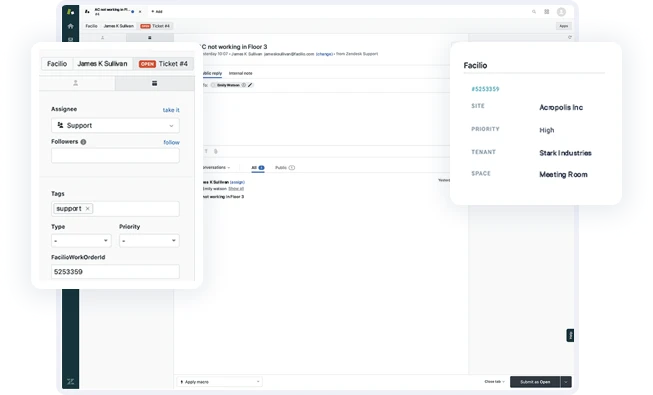653x395 pixels.
Task: Expand the submit status arrow next to Submit as Open
Action: [566, 382]
